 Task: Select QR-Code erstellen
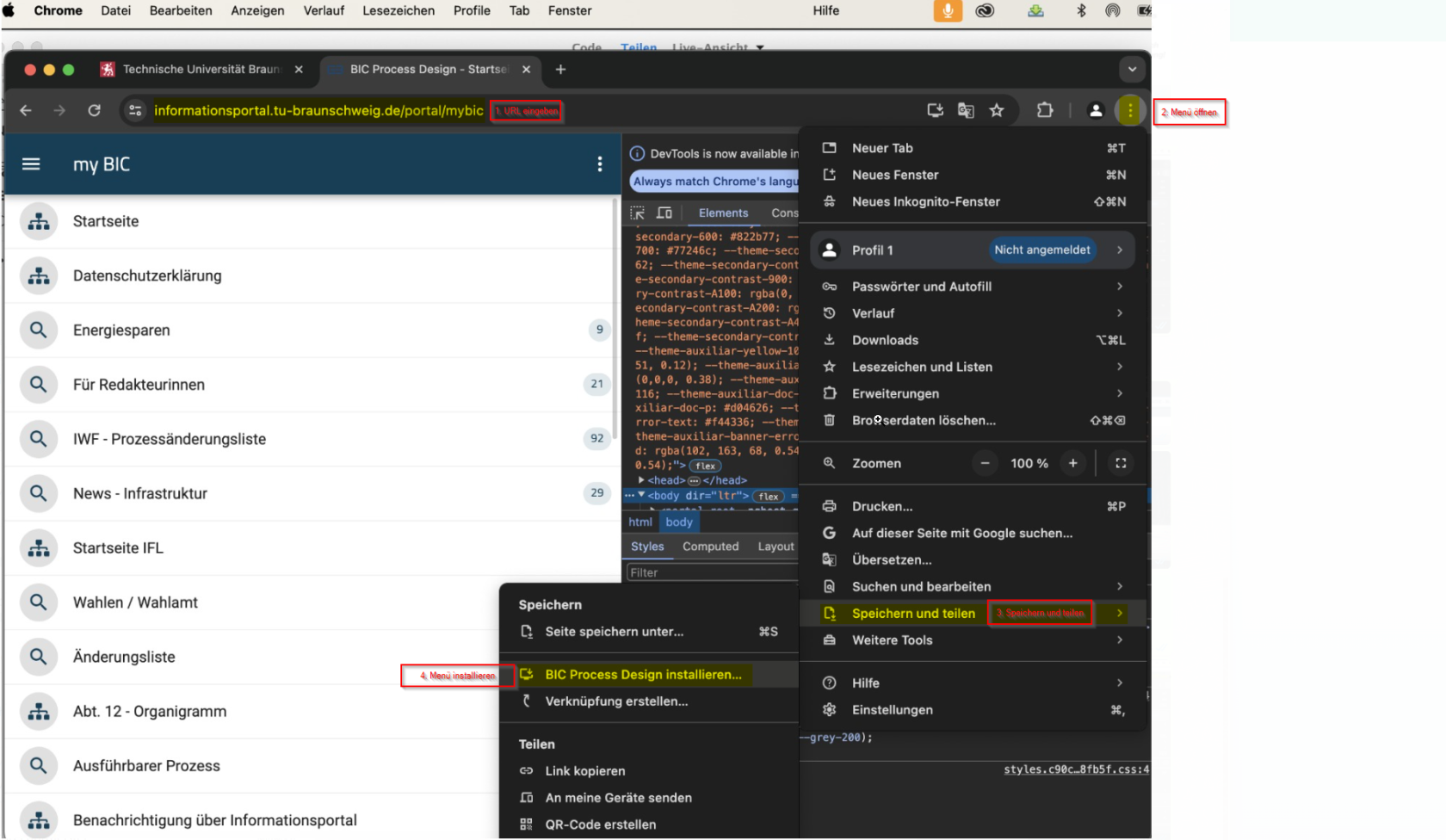coord(649,825)
